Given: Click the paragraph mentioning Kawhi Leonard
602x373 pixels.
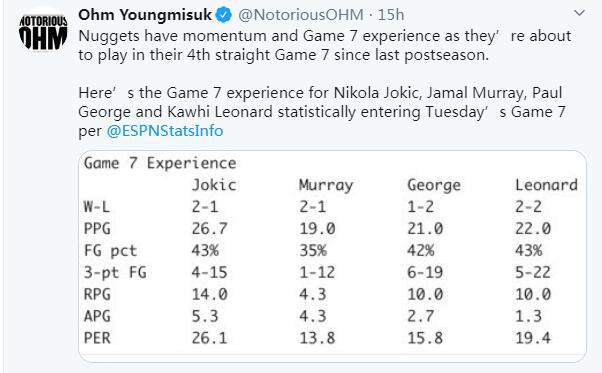Looking at the screenshot, I should (322, 112).
